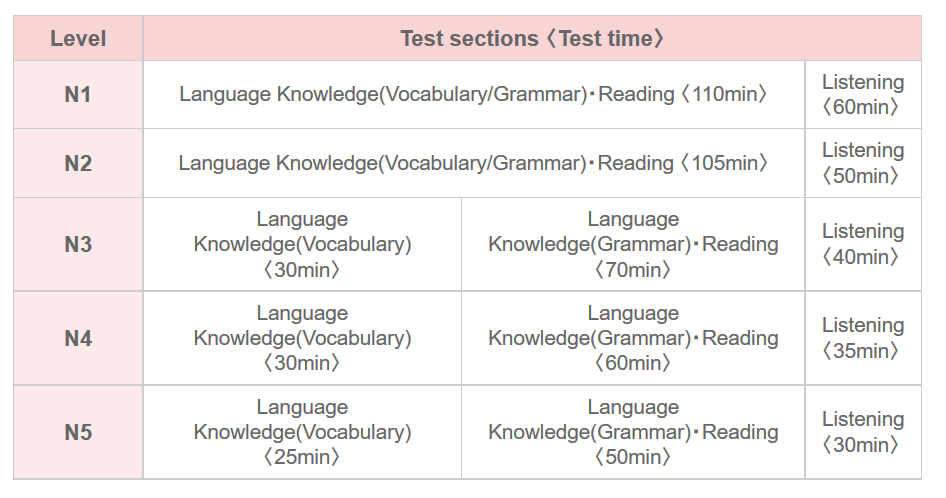Click N4 Grammar Reading 60min cell
Screen dimensions: 946x498
click(x=632, y=338)
